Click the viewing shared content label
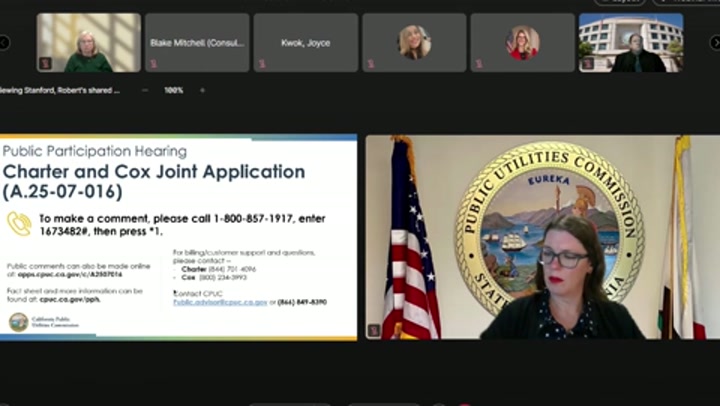 click(x=60, y=90)
